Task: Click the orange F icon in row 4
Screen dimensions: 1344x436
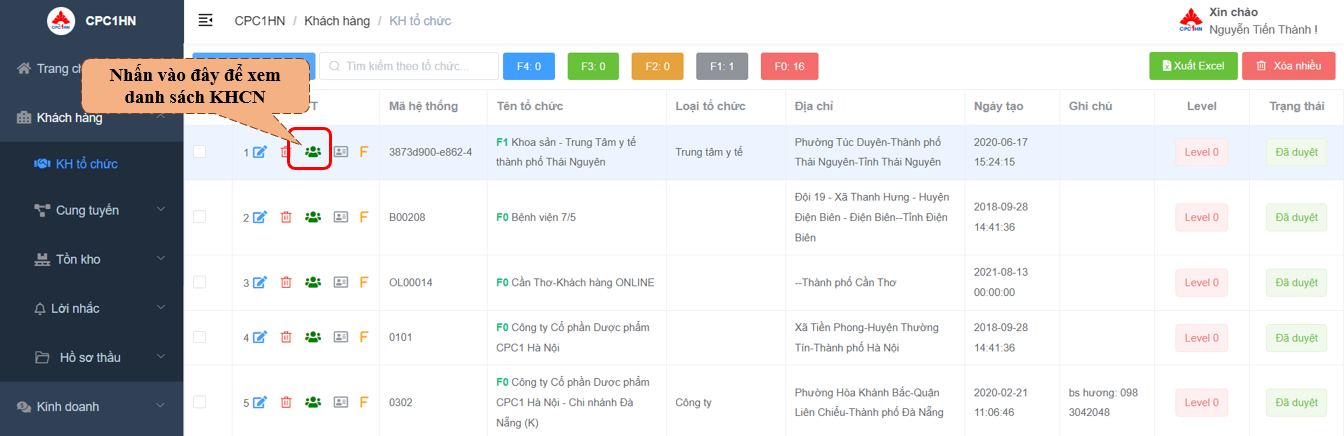Action: tap(364, 338)
